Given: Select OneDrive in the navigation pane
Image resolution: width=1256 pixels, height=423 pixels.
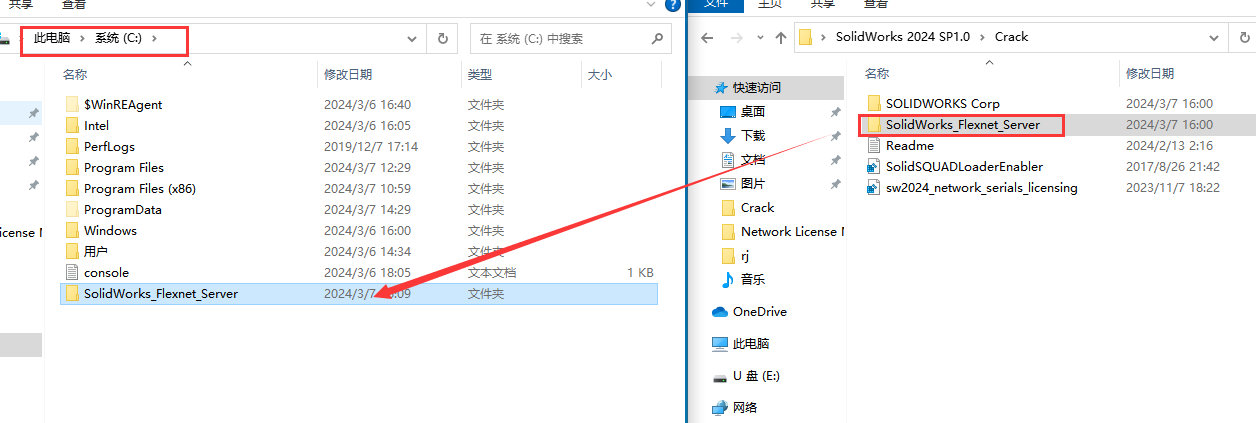Looking at the screenshot, I should pyautogui.click(x=760, y=311).
